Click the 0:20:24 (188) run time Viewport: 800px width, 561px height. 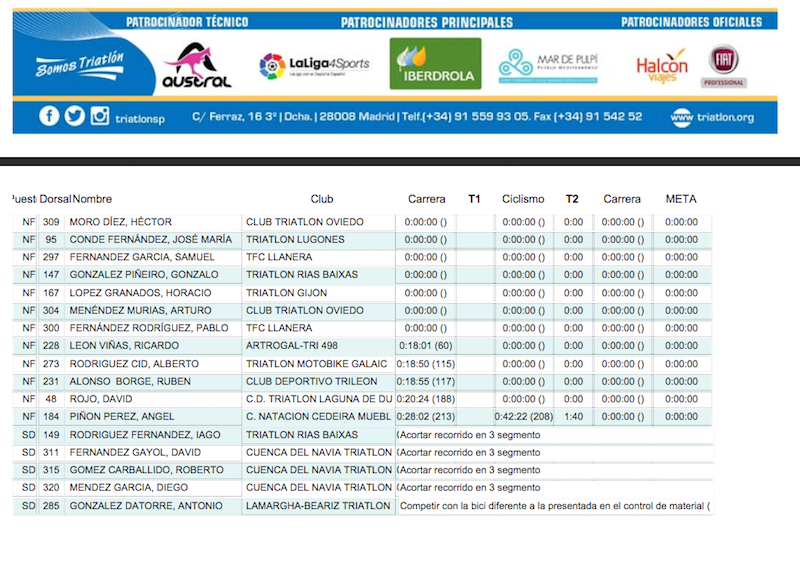pos(426,399)
